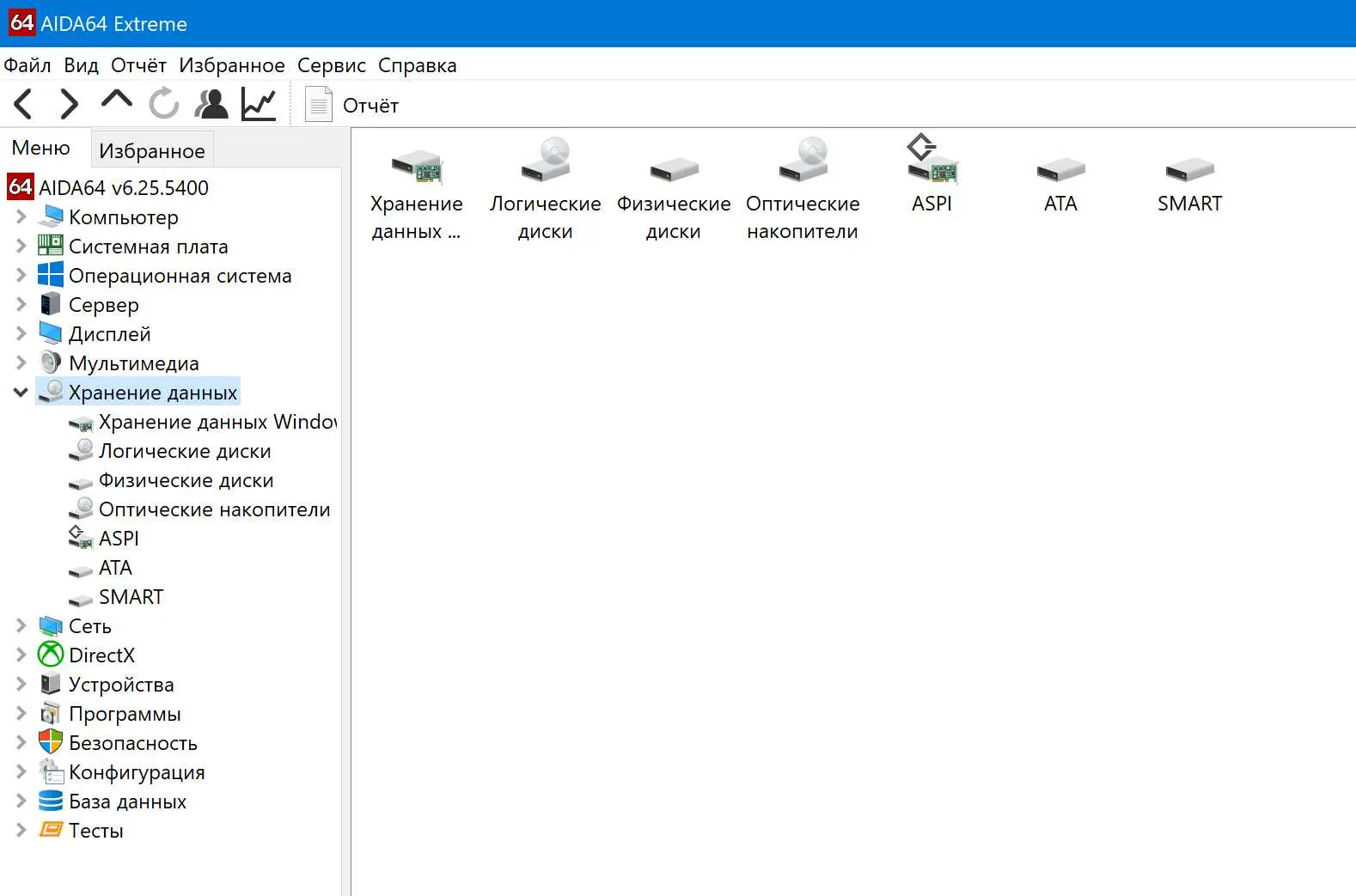Switch to the Избранное tab in sidebar

coord(152,150)
